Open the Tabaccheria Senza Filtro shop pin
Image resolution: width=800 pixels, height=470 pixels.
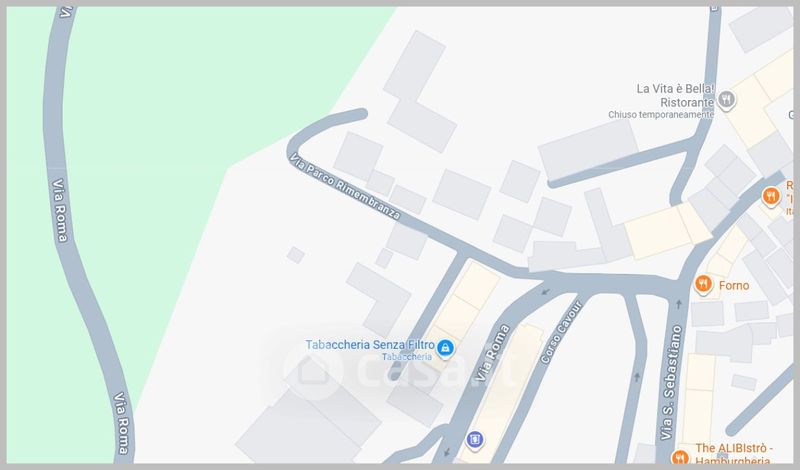pyautogui.click(x=445, y=349)
